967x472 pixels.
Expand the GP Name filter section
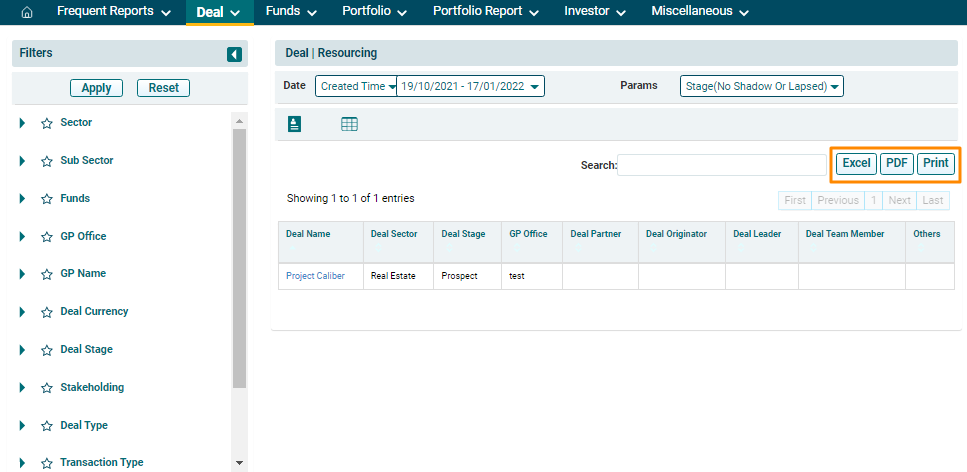pos(23,274)
